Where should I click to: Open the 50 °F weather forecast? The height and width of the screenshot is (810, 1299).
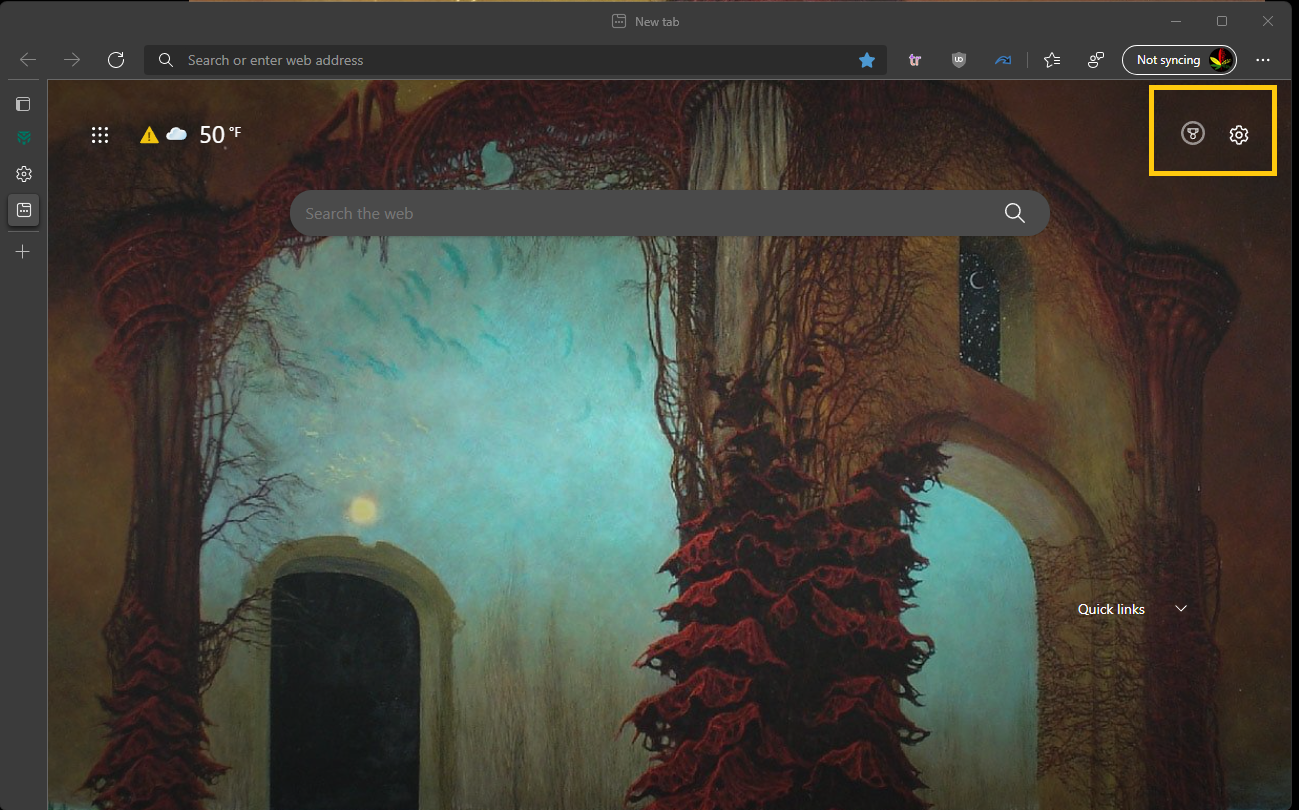pos(220,134)
